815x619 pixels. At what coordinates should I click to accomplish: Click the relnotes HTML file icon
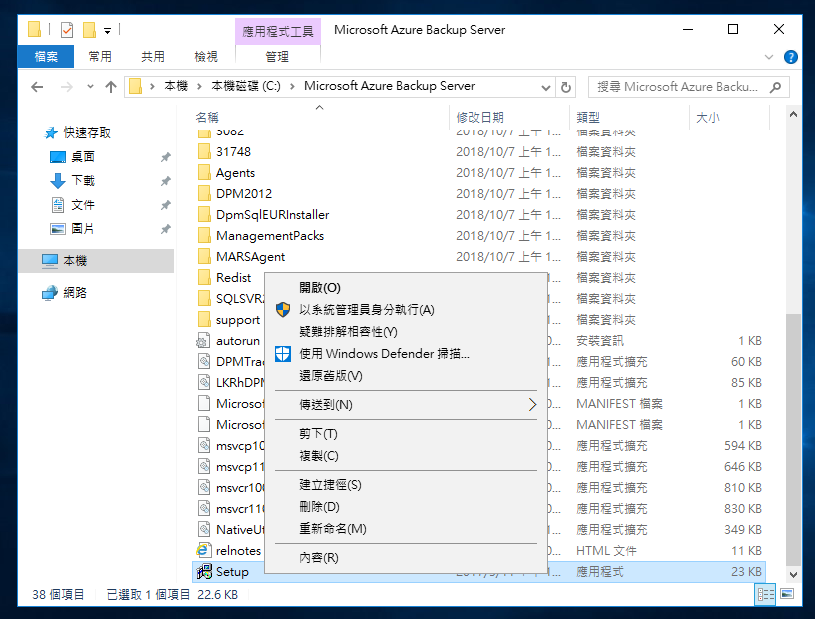tap(203, 550)
